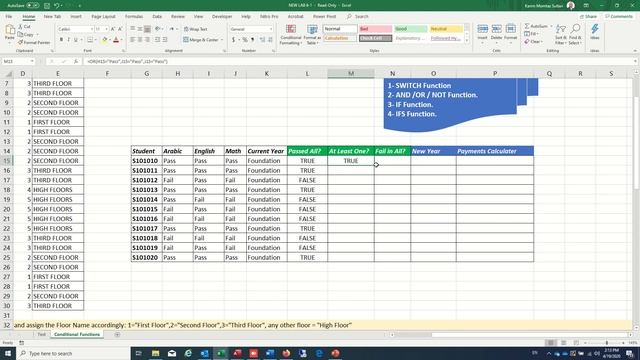Switch to the Formulas tab
640x360 pixels.
pos(134,16)
